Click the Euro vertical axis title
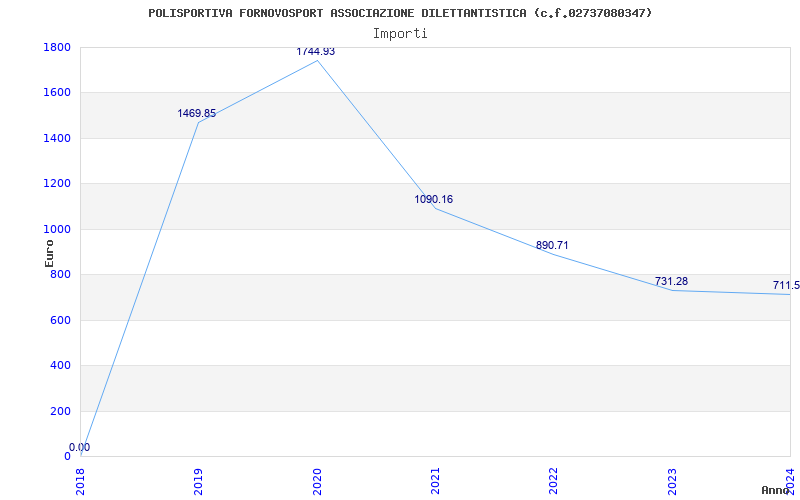 [49, 254]
